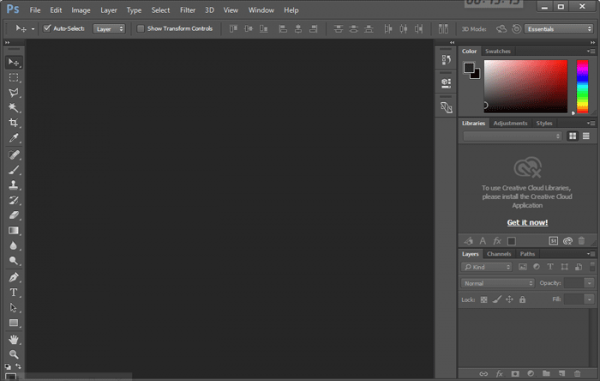Create new adjustment layer icon
Image resolution: width=600 pixels, height=381 pixels.
pos(531,374)
